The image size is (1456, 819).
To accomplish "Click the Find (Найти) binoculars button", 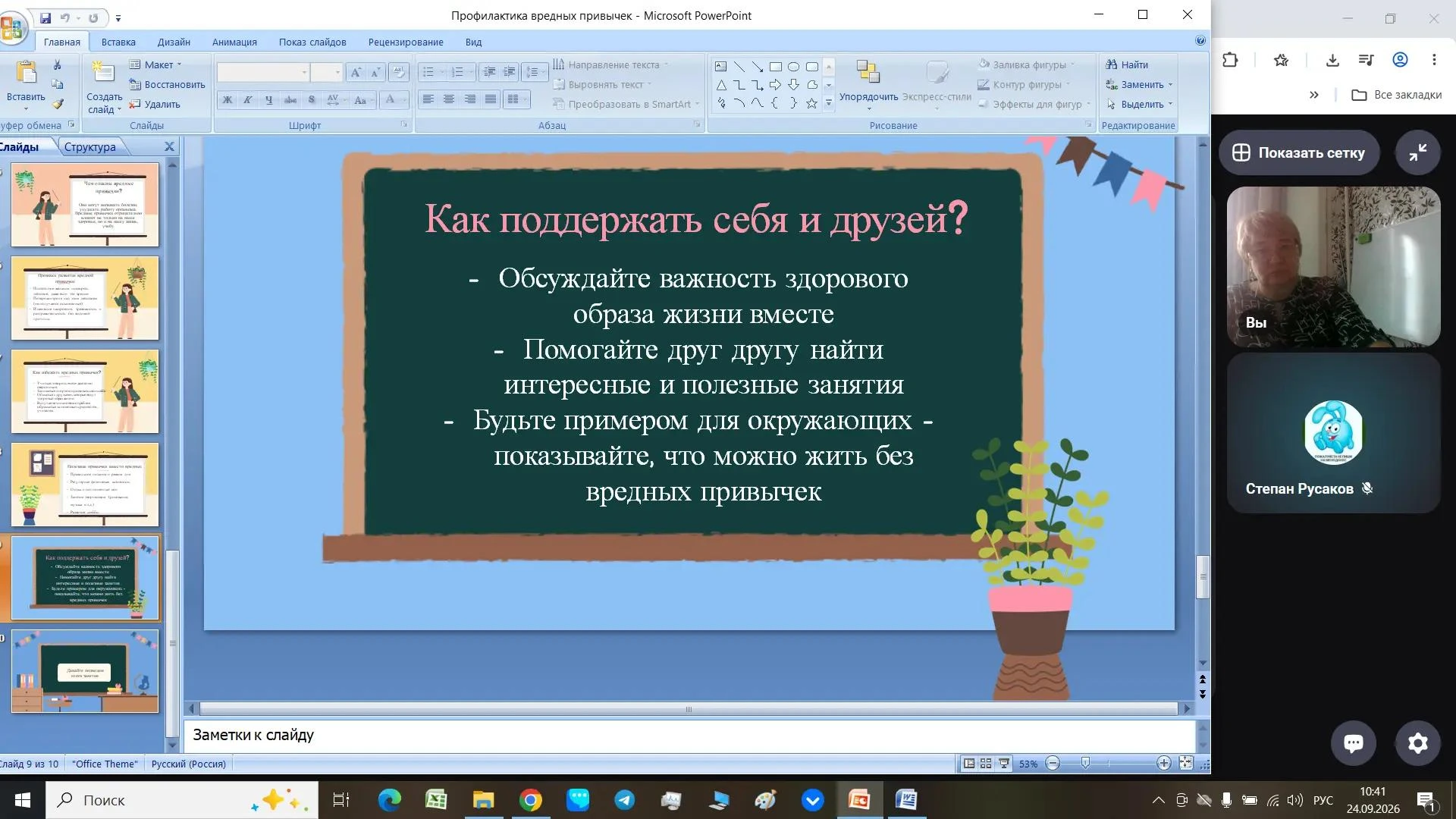I will 1127,64.
